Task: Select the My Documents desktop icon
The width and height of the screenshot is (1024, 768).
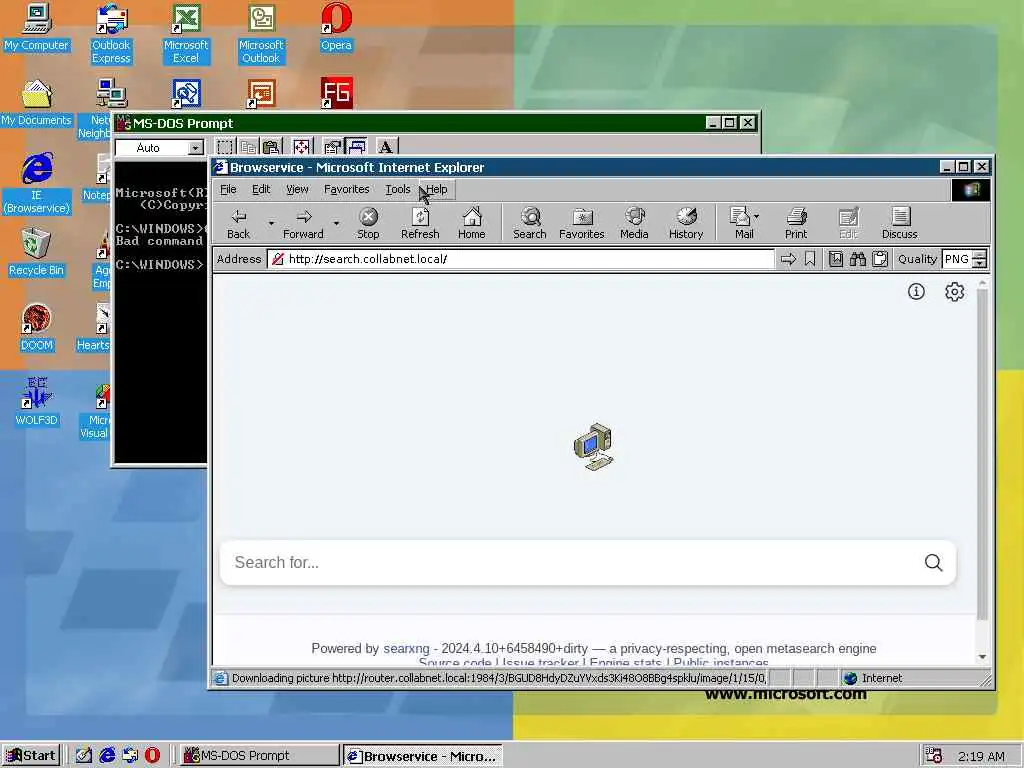Action: point(36,103)
